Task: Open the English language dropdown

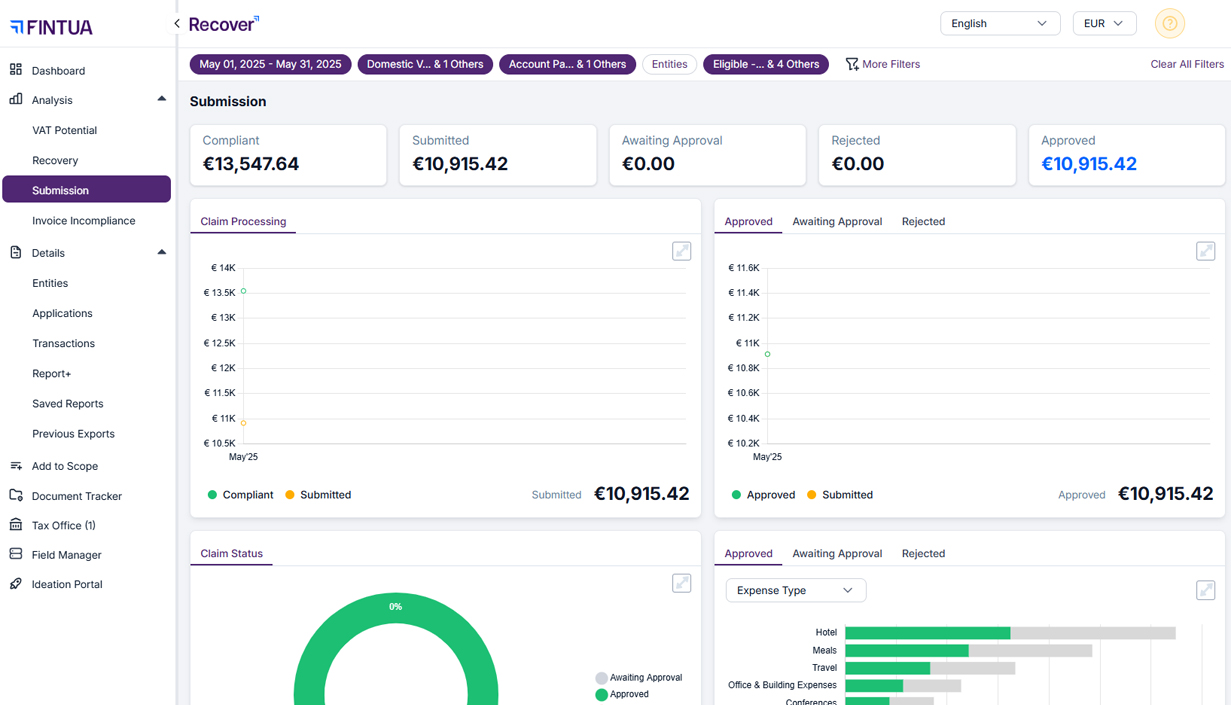Action: coord(999,23)
